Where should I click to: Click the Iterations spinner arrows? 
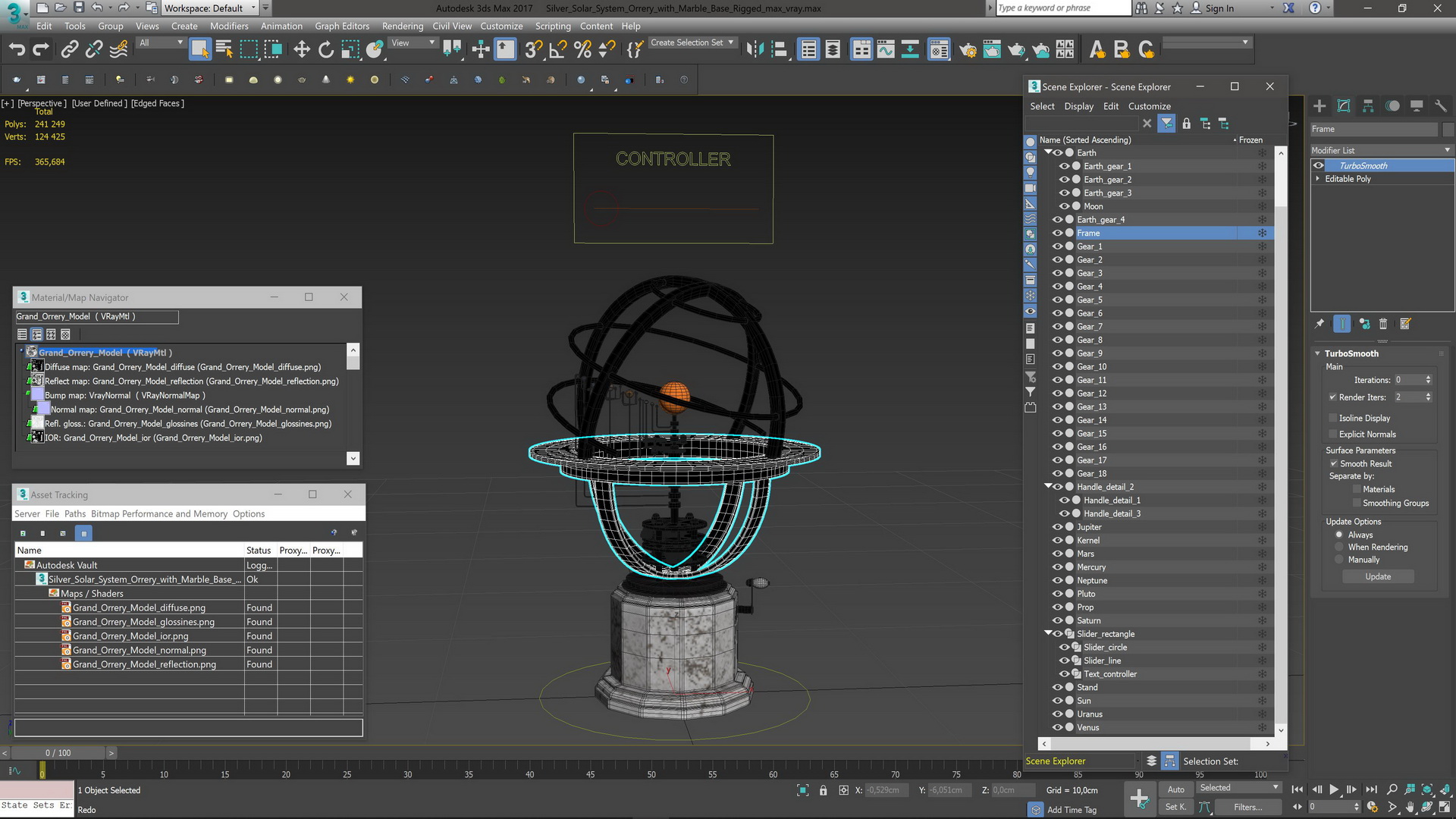[x=1428, y=380]
